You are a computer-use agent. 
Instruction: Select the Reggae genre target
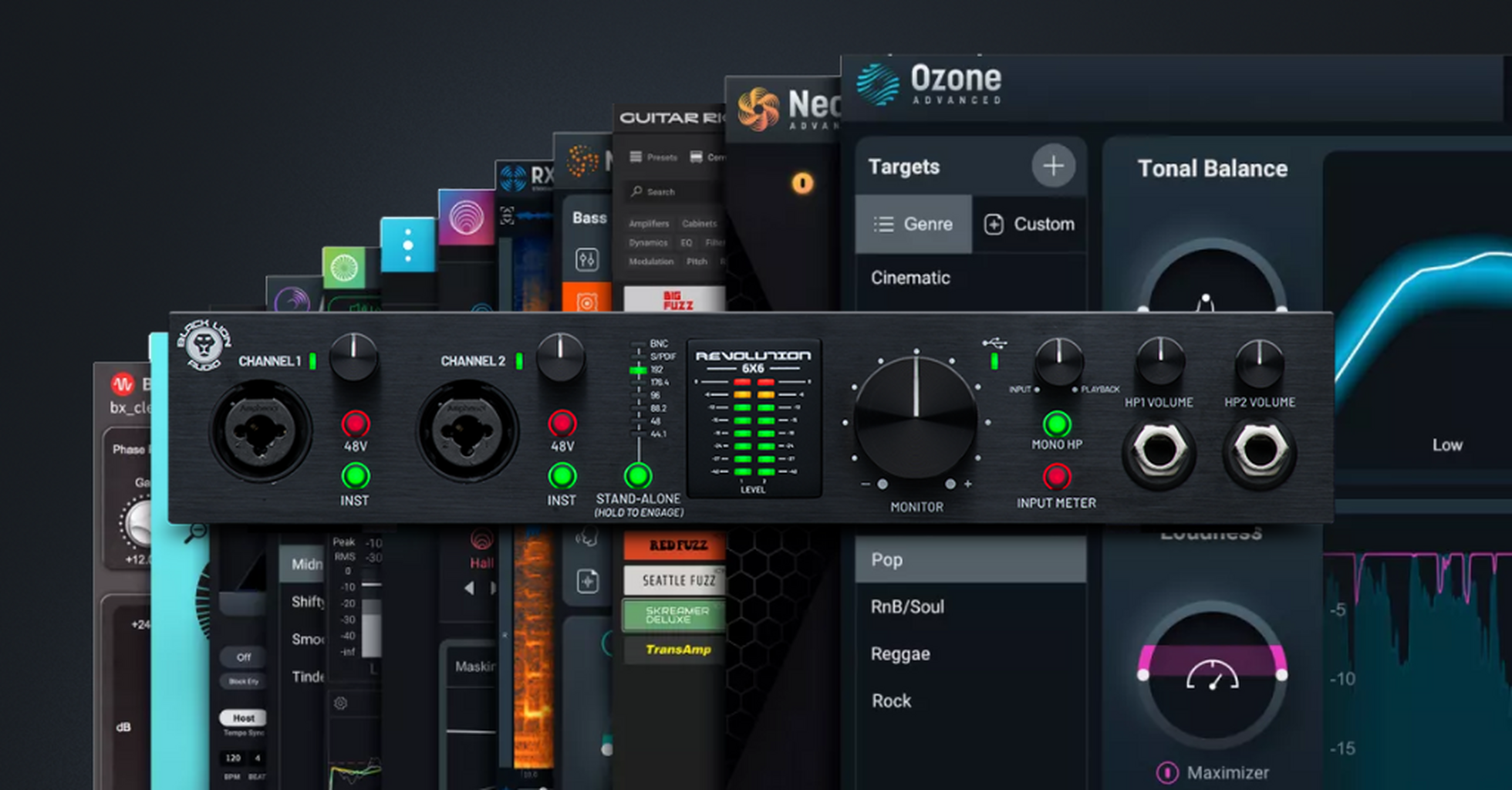point(971,653)
